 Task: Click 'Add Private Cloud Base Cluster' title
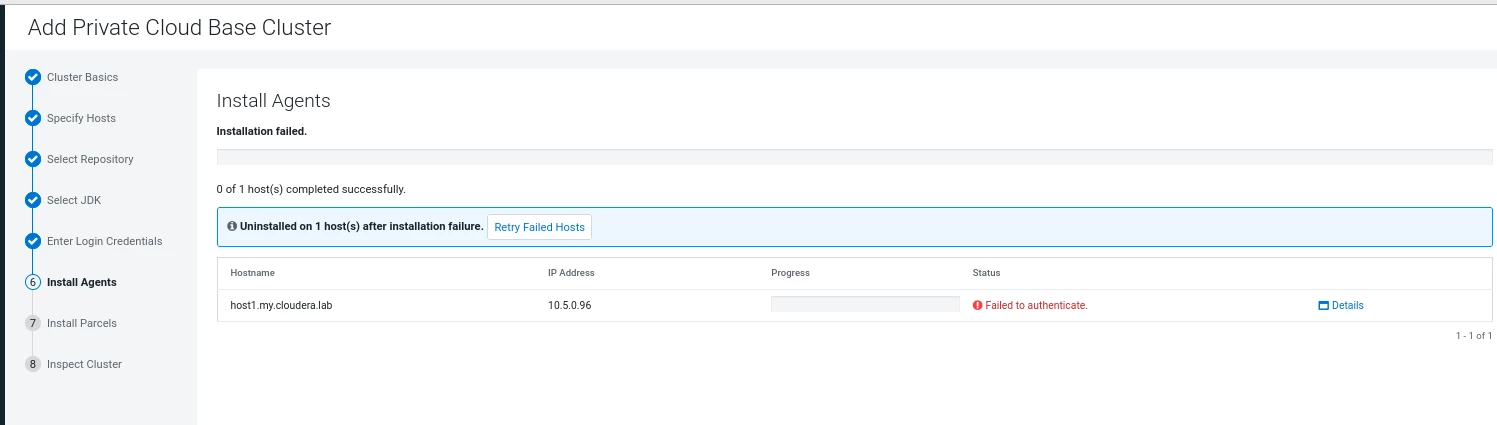coord(179,28)
